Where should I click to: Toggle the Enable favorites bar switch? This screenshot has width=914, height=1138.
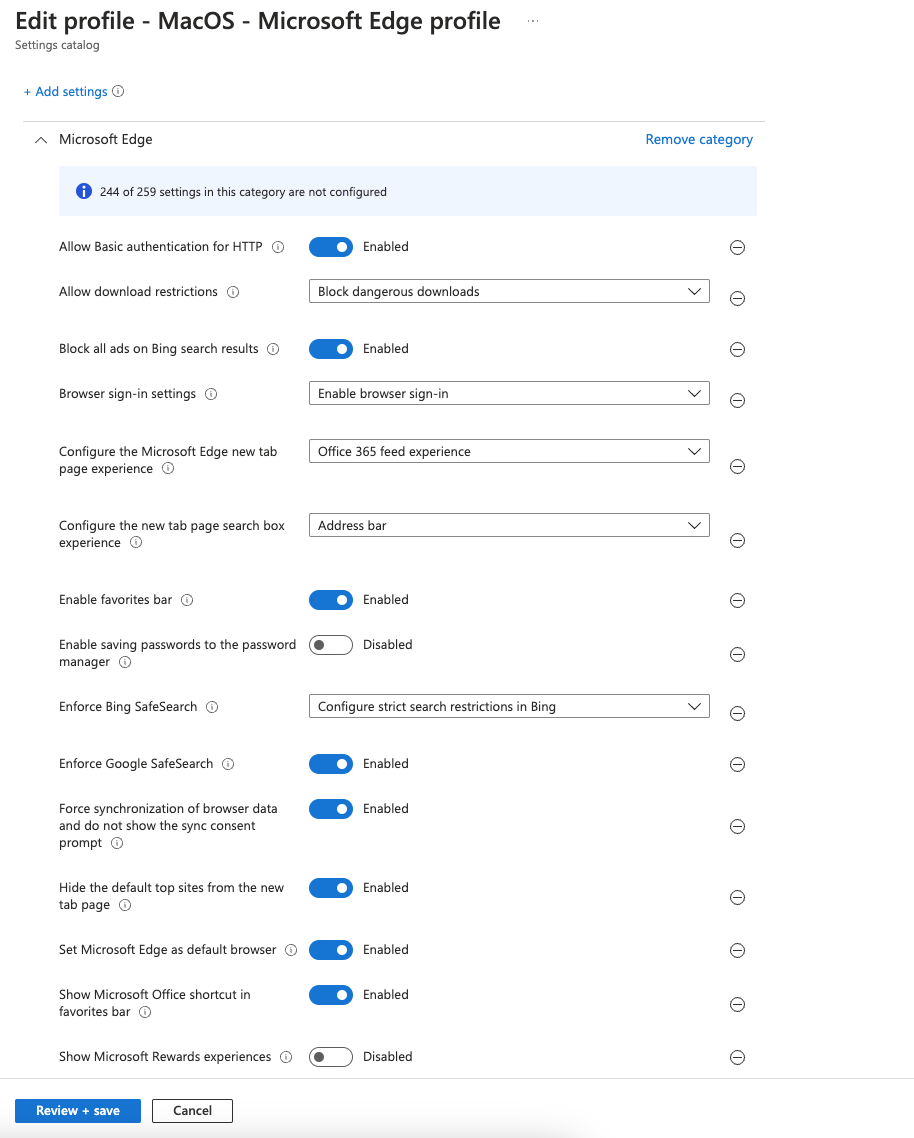pyautogui.click(x=331, y=600)
